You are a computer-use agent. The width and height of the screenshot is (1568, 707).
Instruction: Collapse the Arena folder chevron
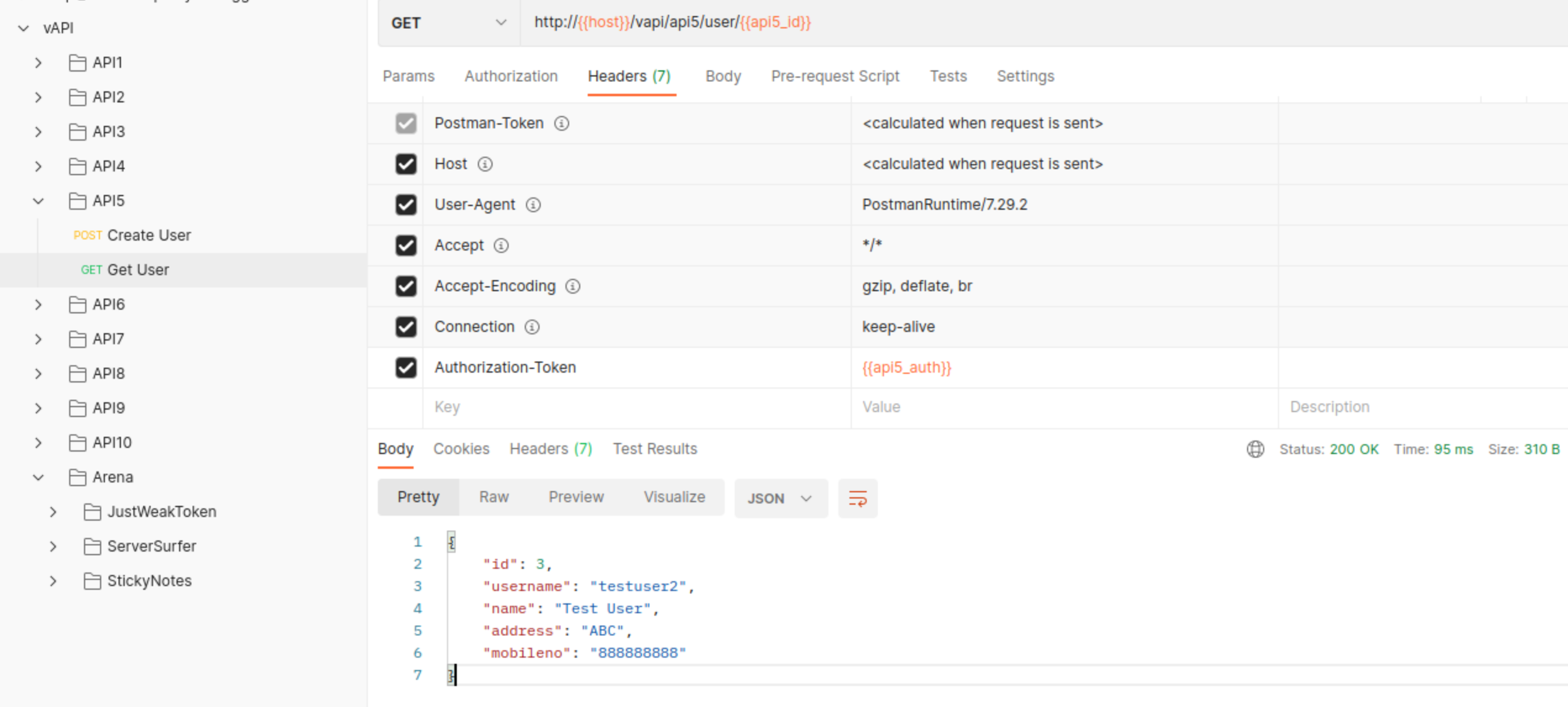(38, 477)
